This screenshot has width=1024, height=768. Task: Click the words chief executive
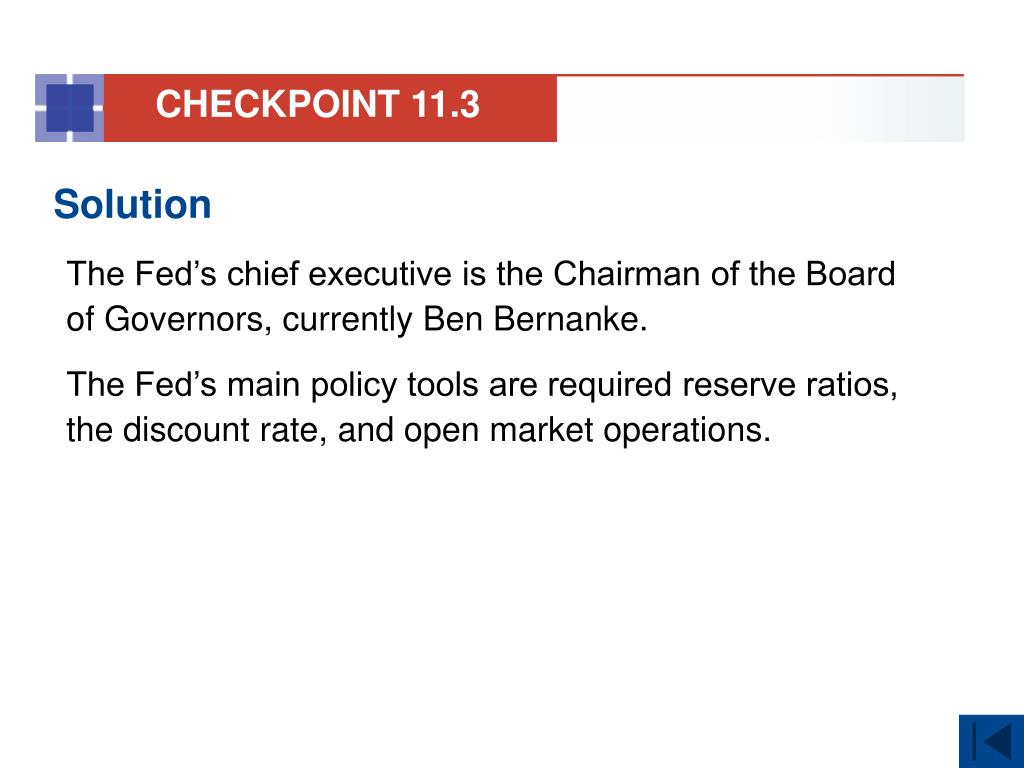(x=339, y=274)
